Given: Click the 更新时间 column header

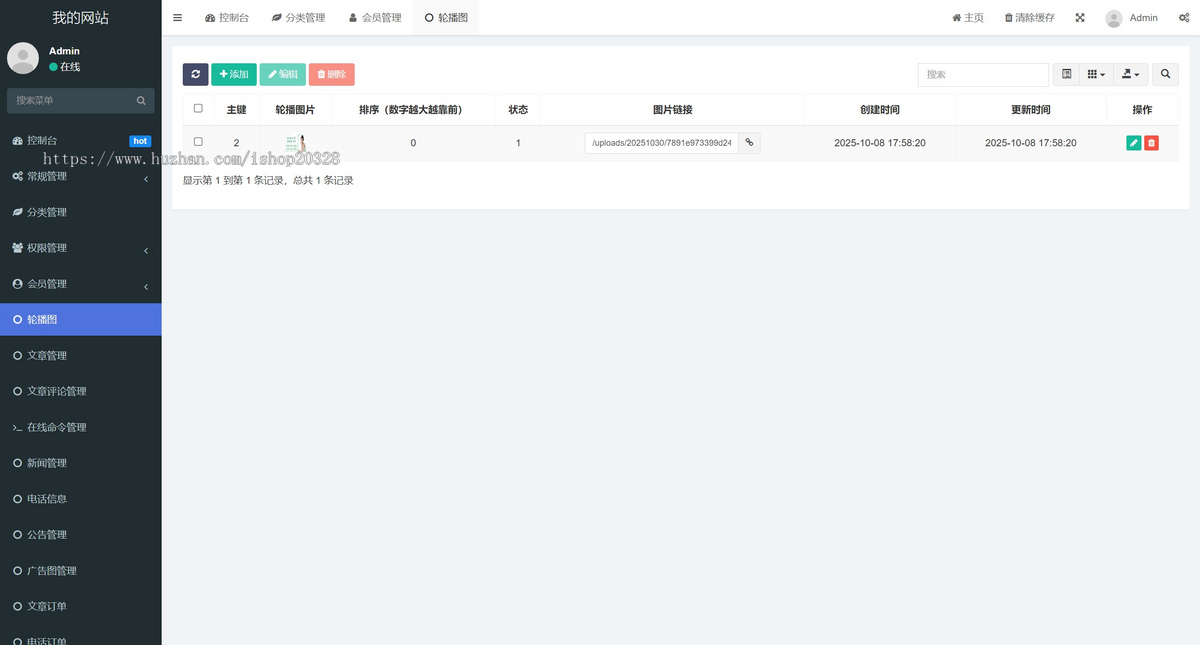Looking at the screenshot, I should [1031, 110].
